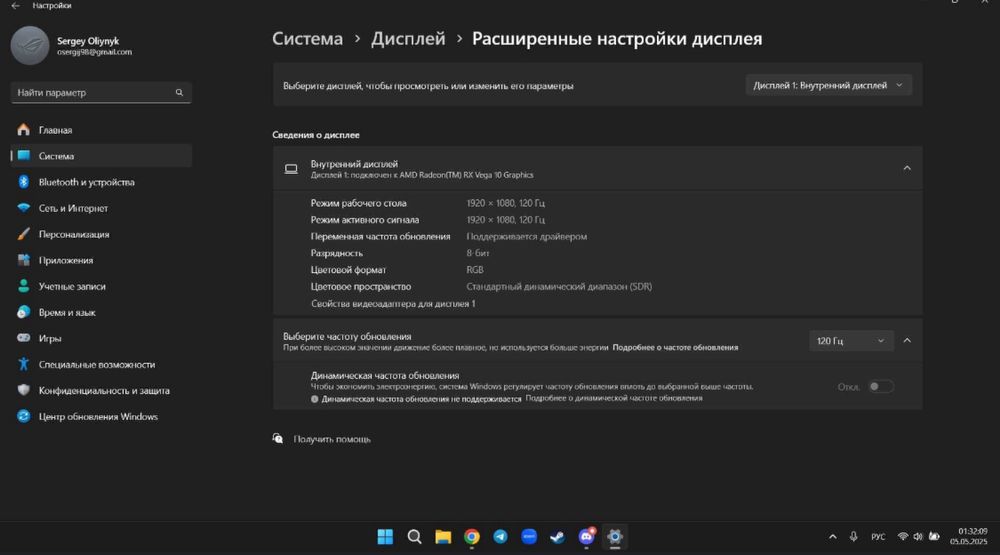Open Игры settings section

point(101,338)
